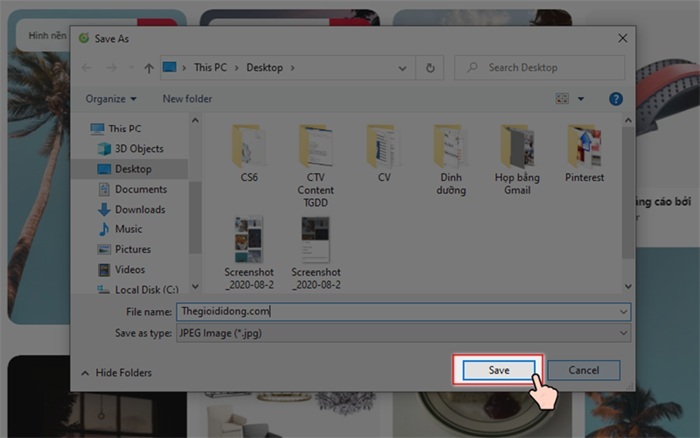Open Music in navigation pane

[x=120, y=229]
